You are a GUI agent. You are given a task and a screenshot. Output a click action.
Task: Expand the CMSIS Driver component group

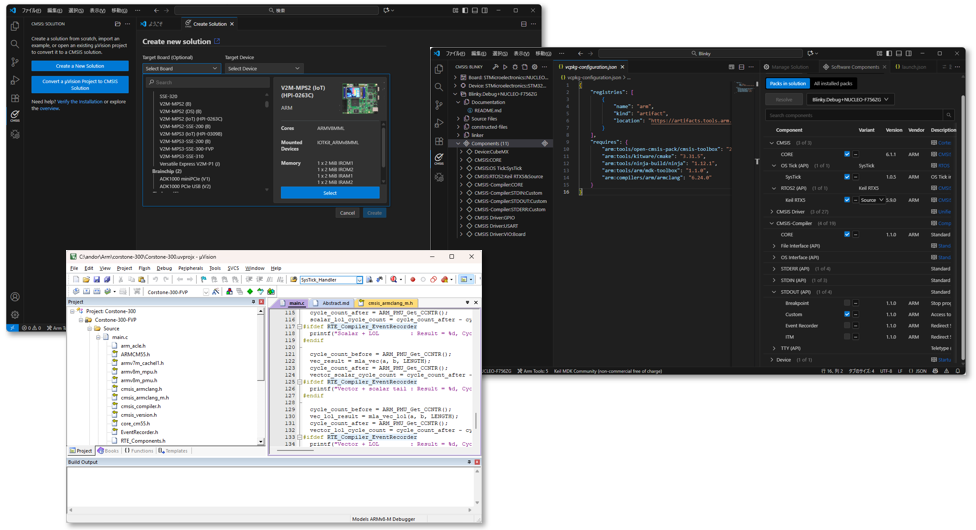tap(773, 212)
